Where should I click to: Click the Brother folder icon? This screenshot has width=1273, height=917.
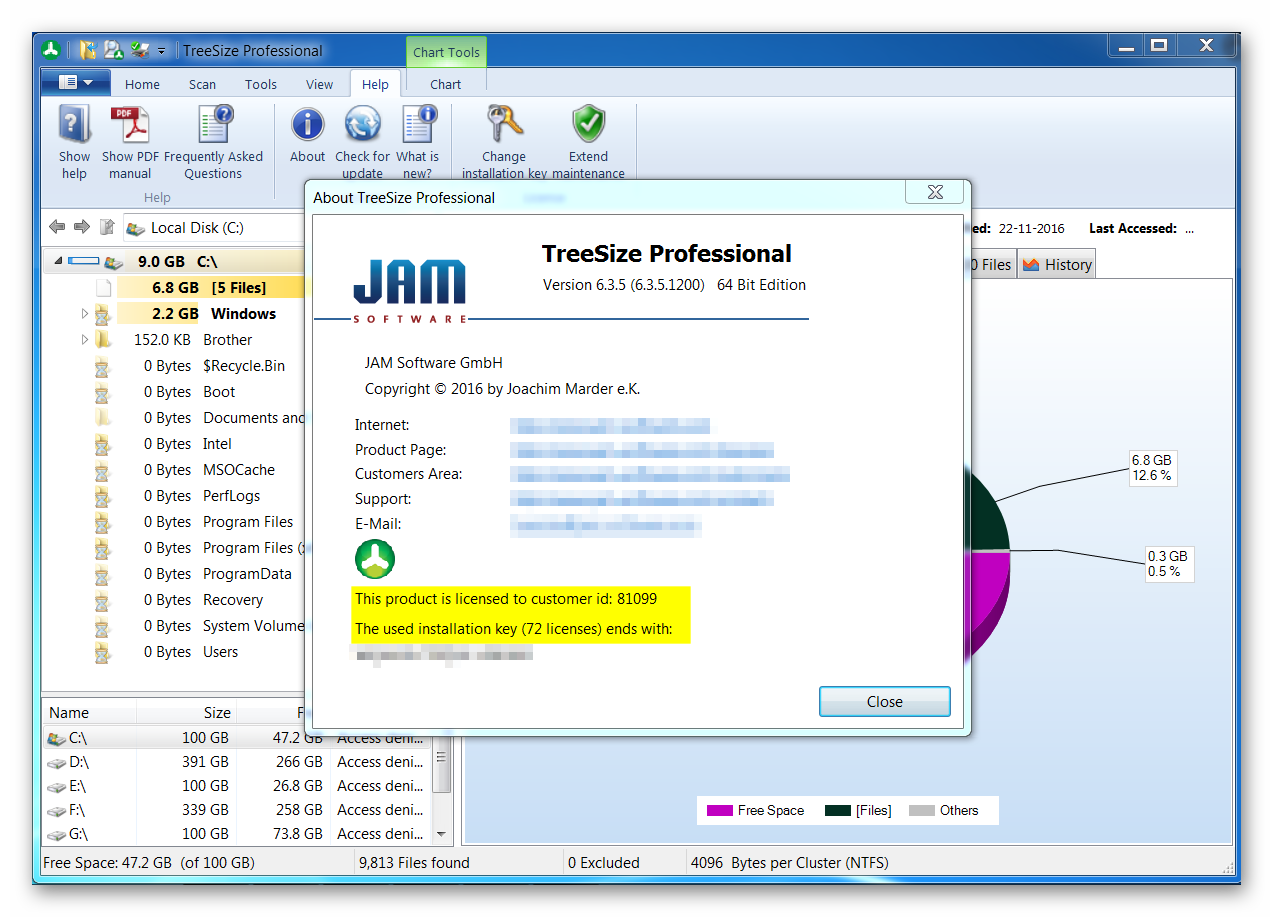point(103,340)
